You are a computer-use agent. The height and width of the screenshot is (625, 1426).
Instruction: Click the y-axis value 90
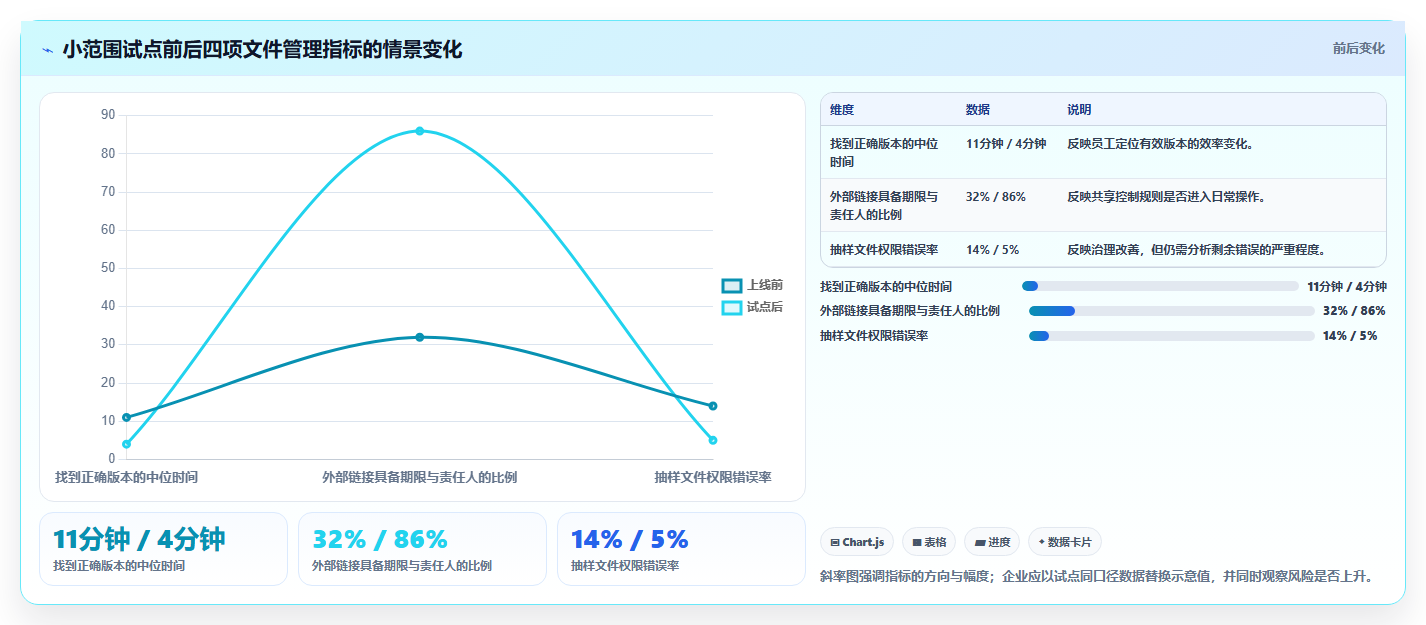click(x=108, y=116)
